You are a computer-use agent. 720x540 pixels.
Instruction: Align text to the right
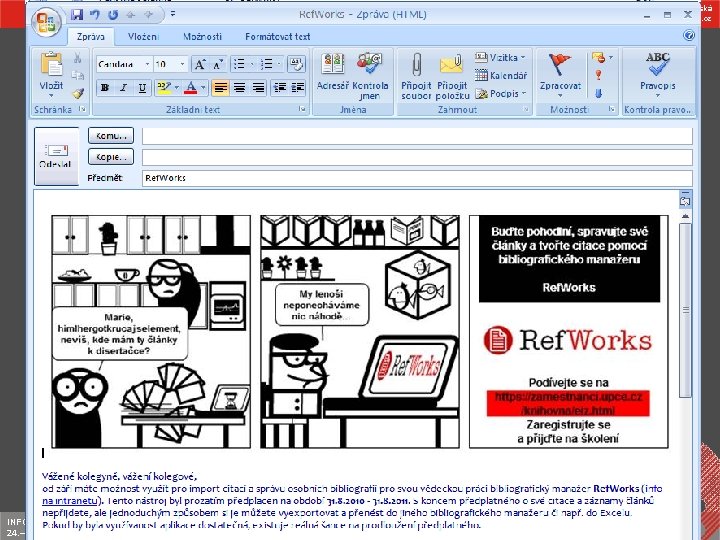(x=259, y=88)
